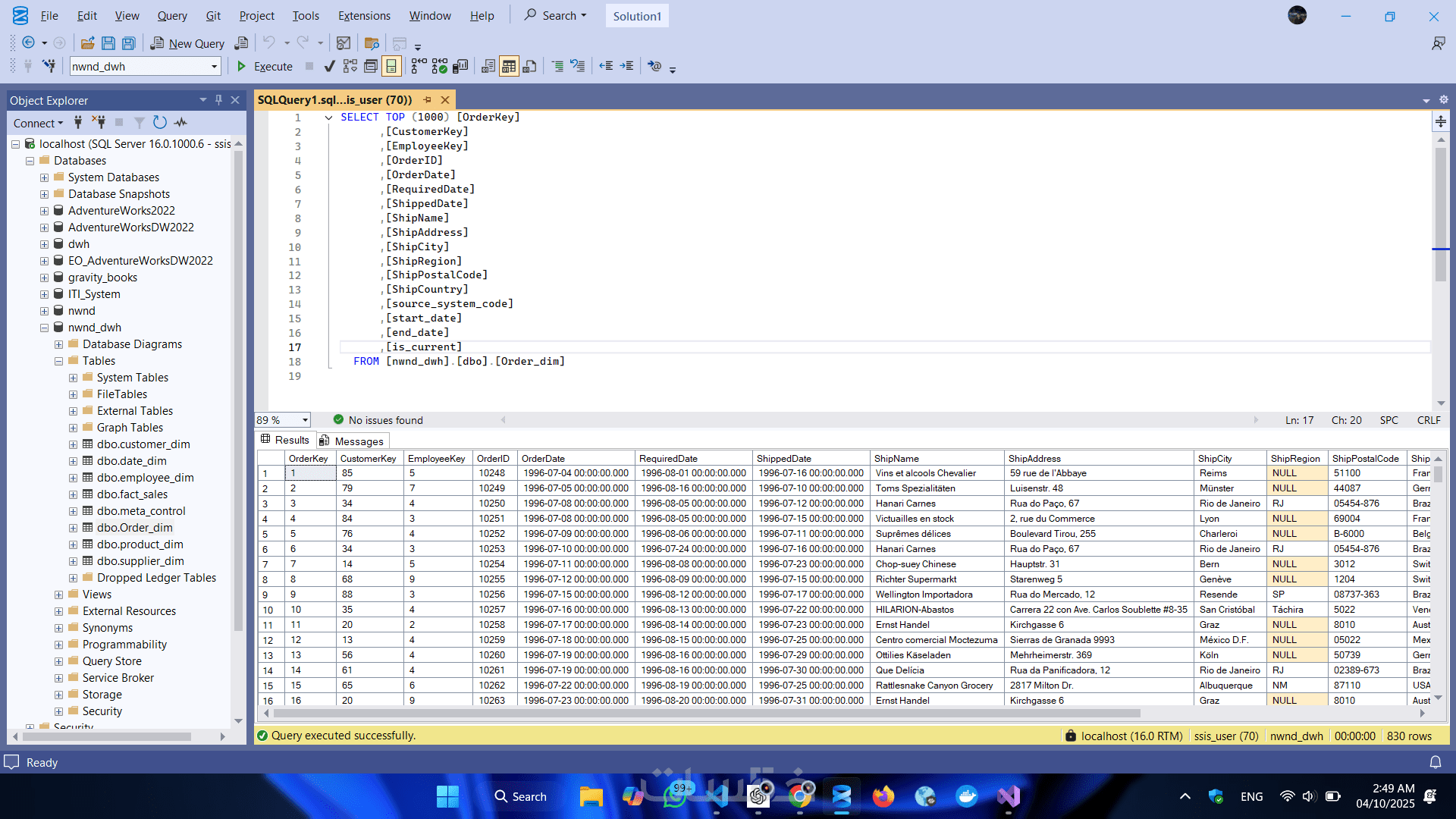Refresh the Object Explorer tree
1456x819 pixels.
[159, 122]
